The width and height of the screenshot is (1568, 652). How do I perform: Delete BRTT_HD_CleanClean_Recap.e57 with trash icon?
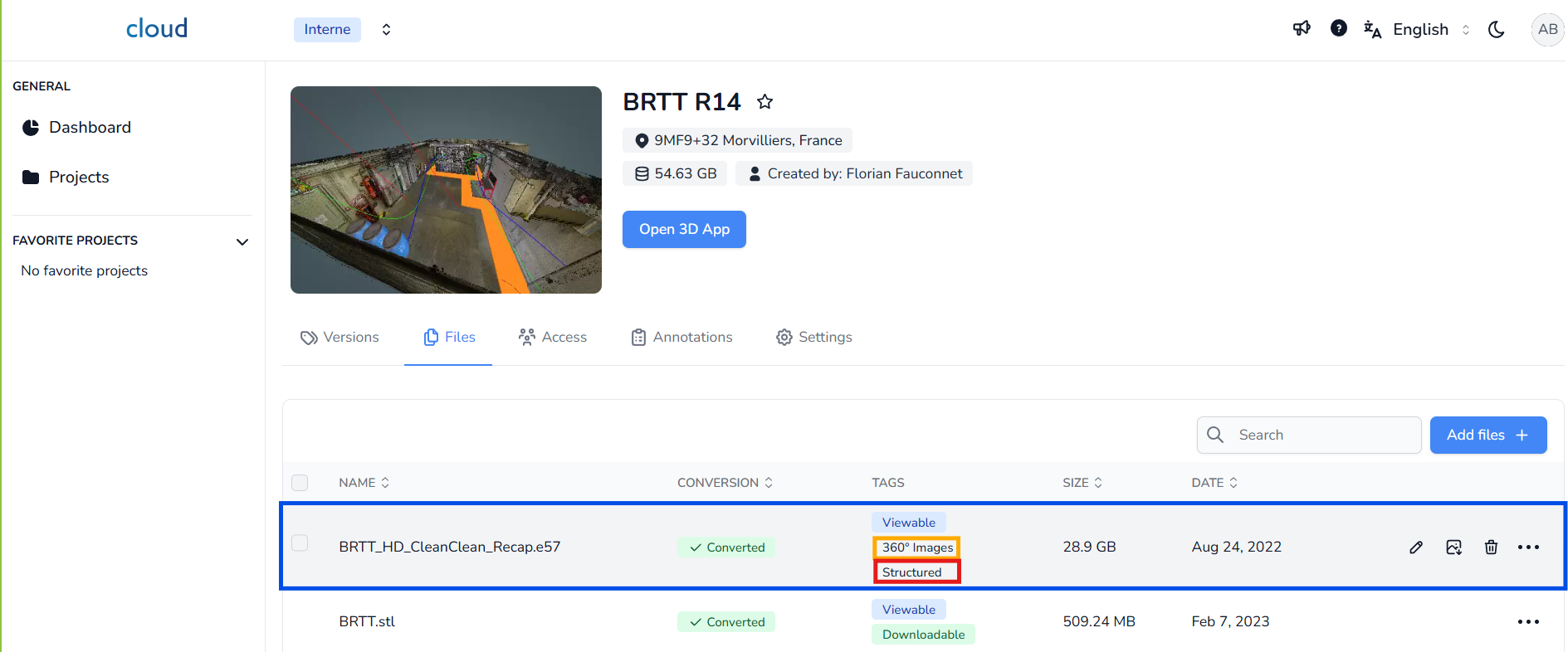tap(1491, 547)
